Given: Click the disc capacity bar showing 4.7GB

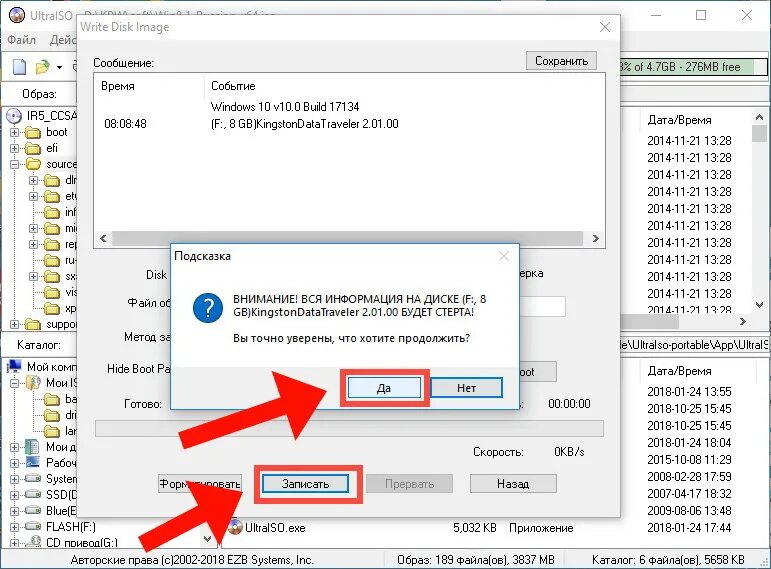Looking at the screenshot, I should 692,66.
